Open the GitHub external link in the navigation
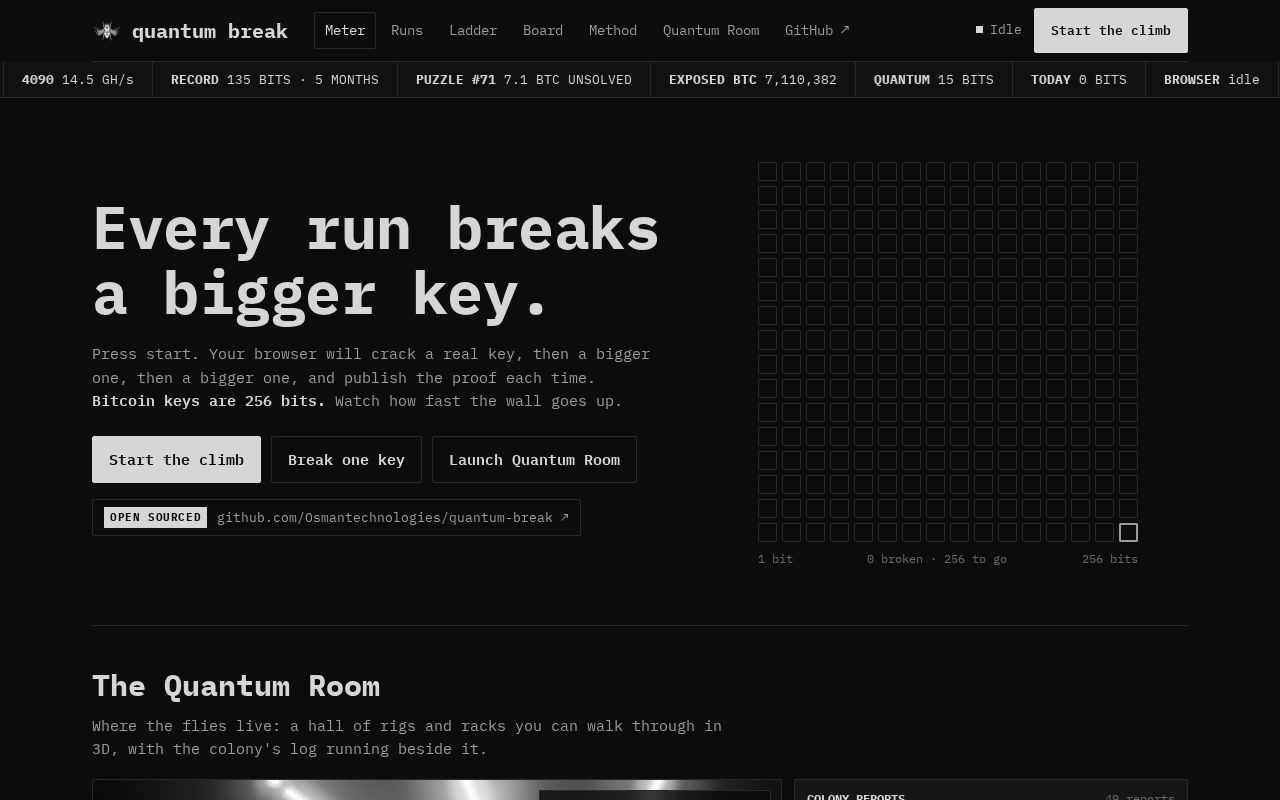This screenshot has height=800, width=1280. tap(817, 30)
